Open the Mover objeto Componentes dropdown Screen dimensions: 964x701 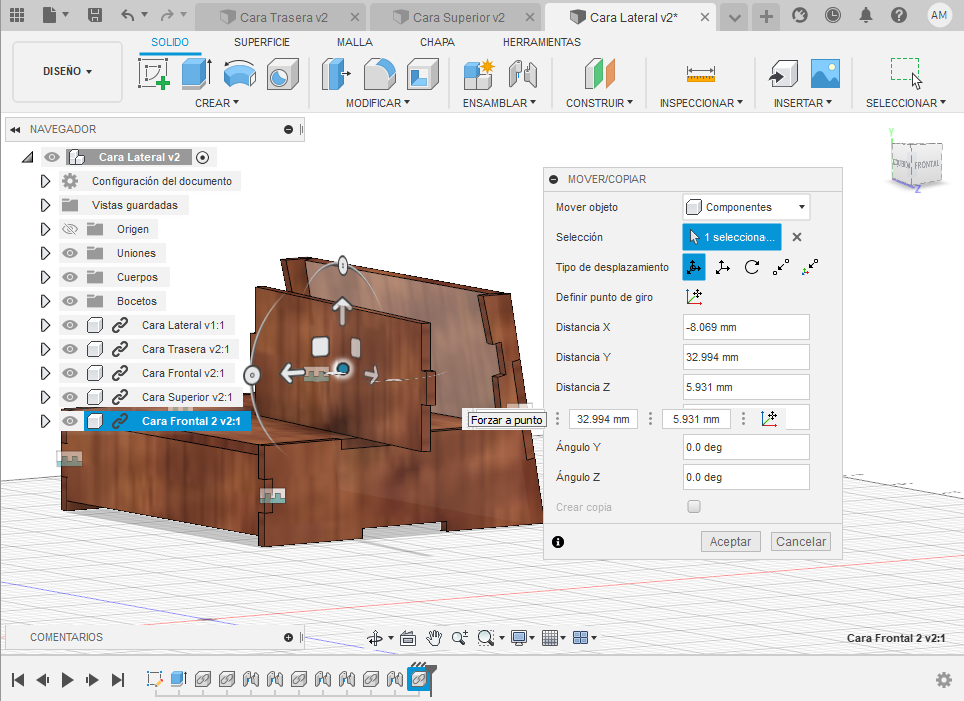(746, 207)
